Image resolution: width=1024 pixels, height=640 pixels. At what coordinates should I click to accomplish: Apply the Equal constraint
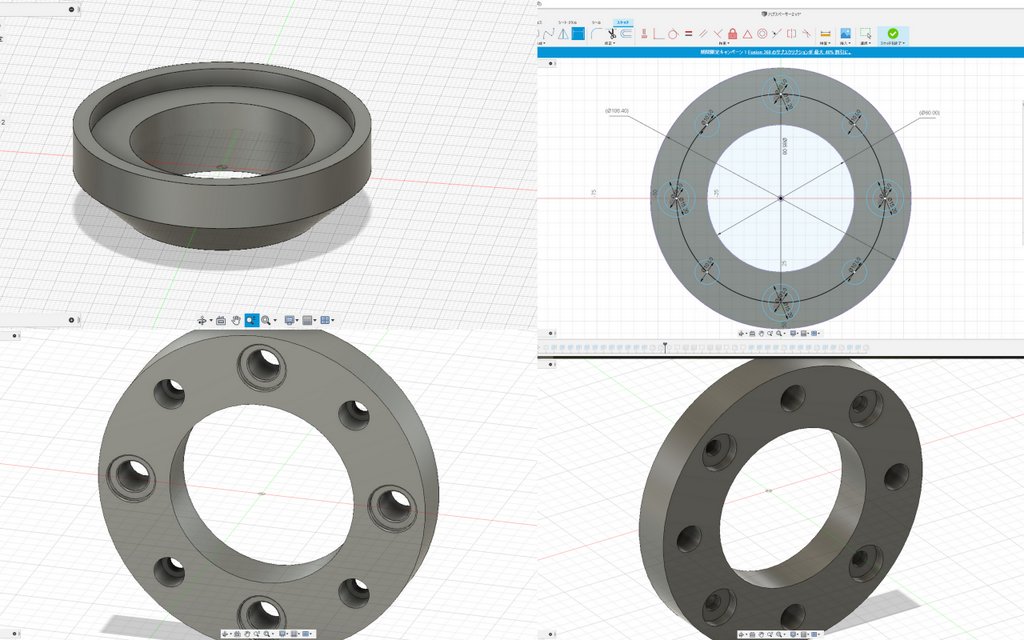(688, 33)
